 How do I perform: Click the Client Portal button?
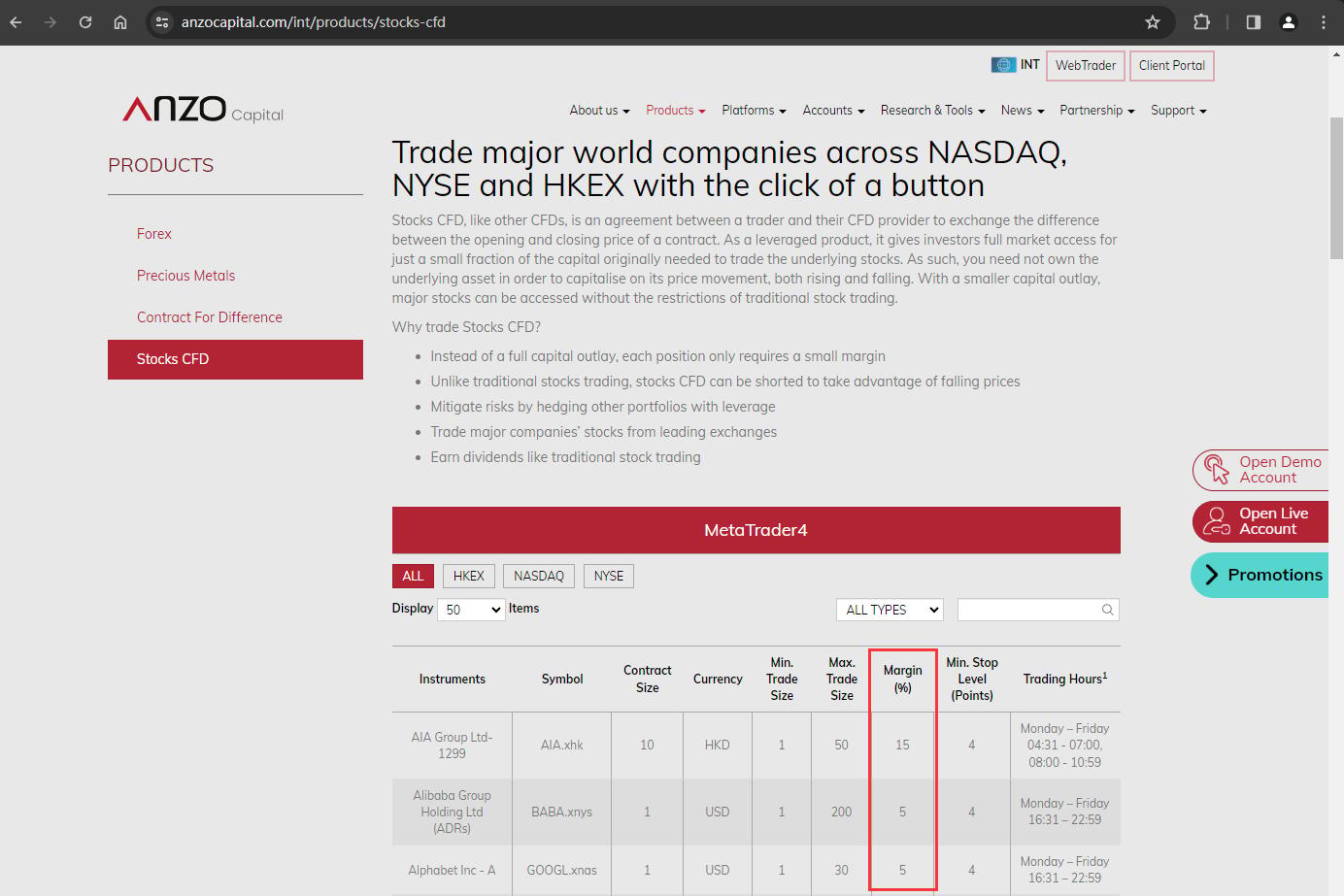point(1172,65)
